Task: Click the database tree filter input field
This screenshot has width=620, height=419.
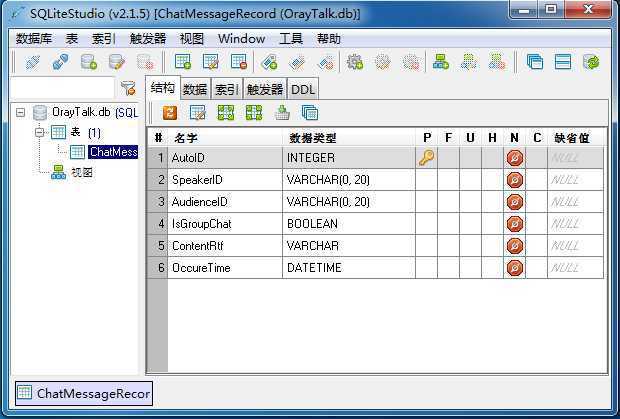Action: coord(62,87)
